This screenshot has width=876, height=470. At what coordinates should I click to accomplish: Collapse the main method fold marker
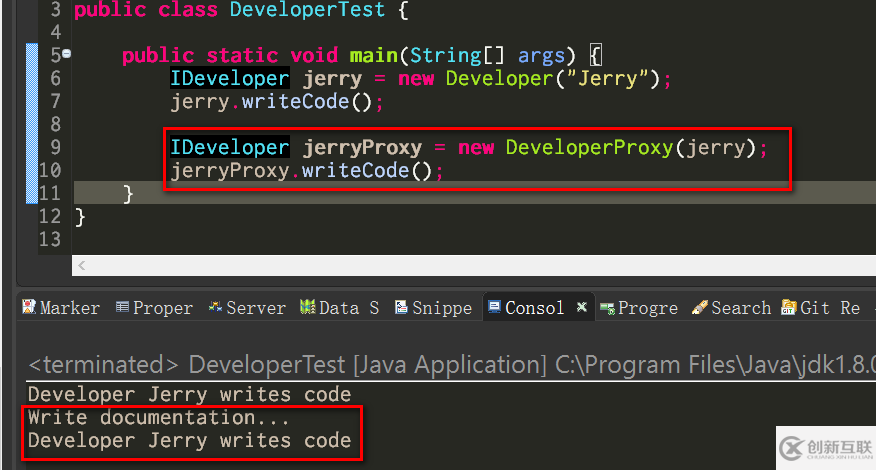[67, 54]
